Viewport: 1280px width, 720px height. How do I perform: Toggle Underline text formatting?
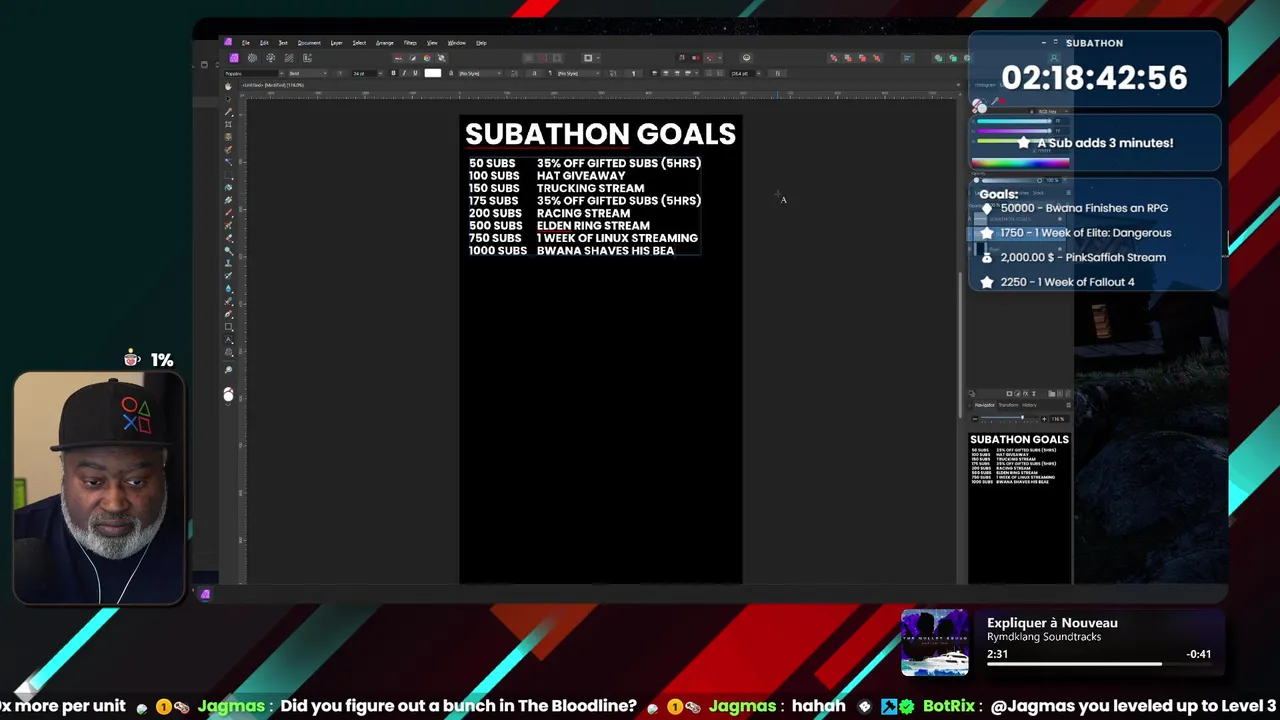[415, 73]
